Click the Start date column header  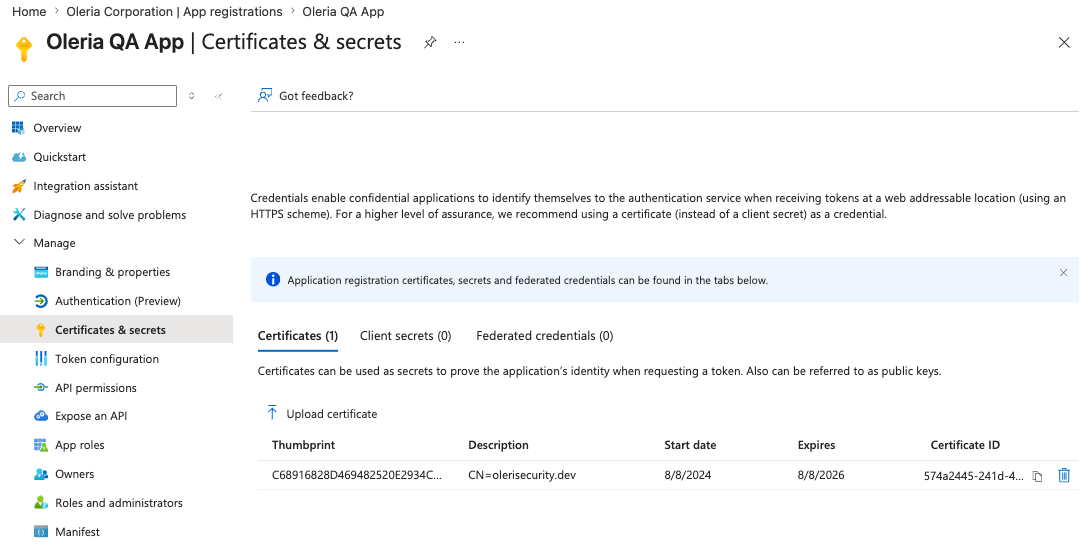click(x=690, y=445)
